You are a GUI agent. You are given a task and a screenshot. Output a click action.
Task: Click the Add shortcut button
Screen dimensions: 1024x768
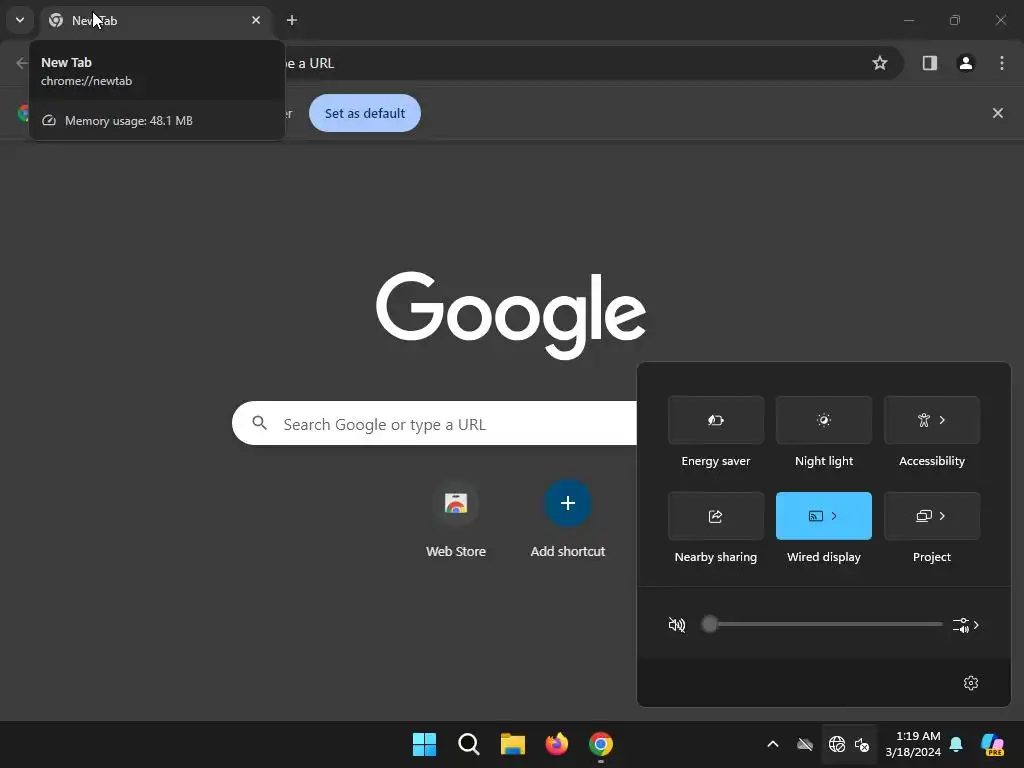point(568,519)
